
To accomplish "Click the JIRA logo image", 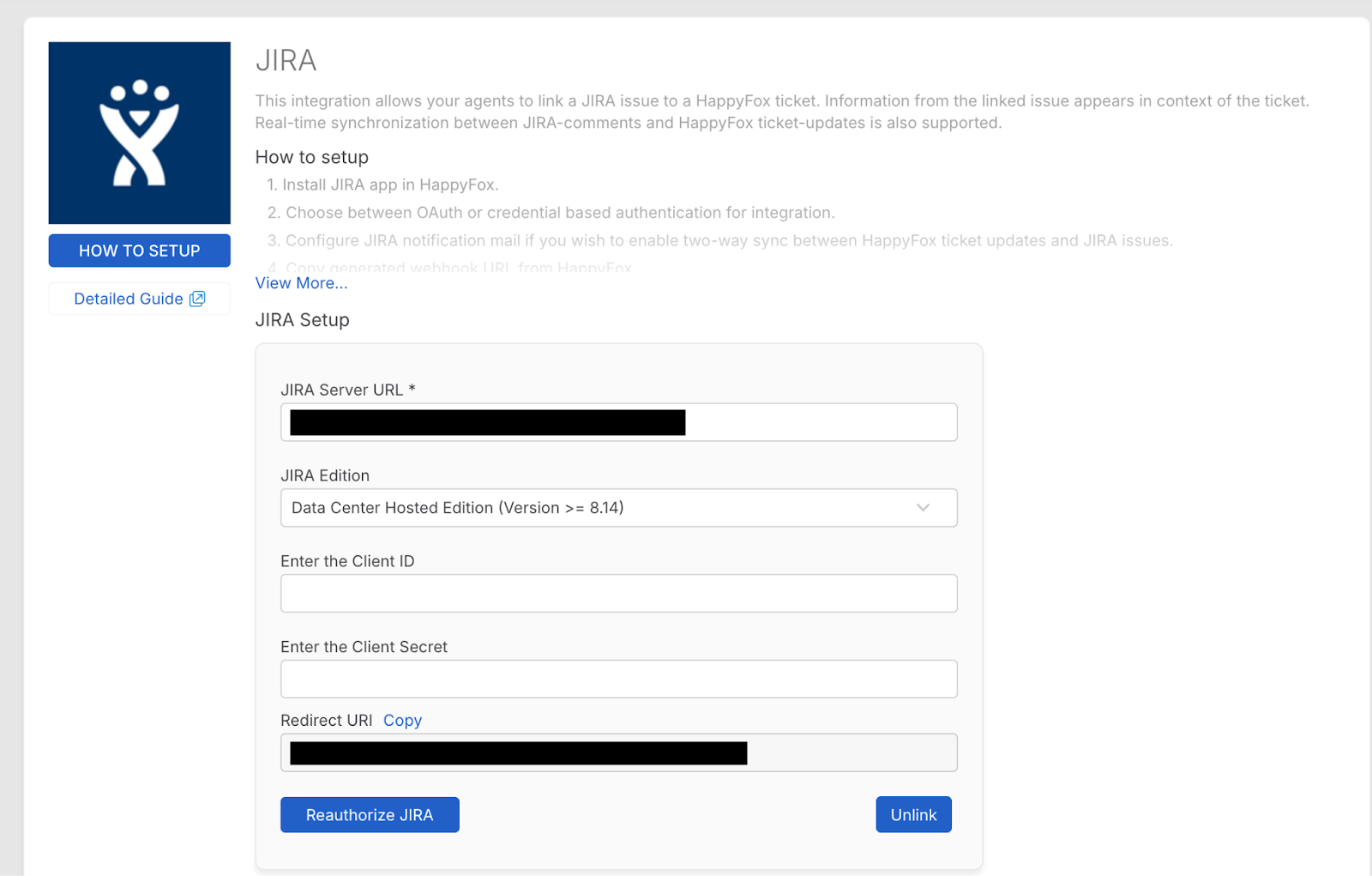I will point(139,133).
